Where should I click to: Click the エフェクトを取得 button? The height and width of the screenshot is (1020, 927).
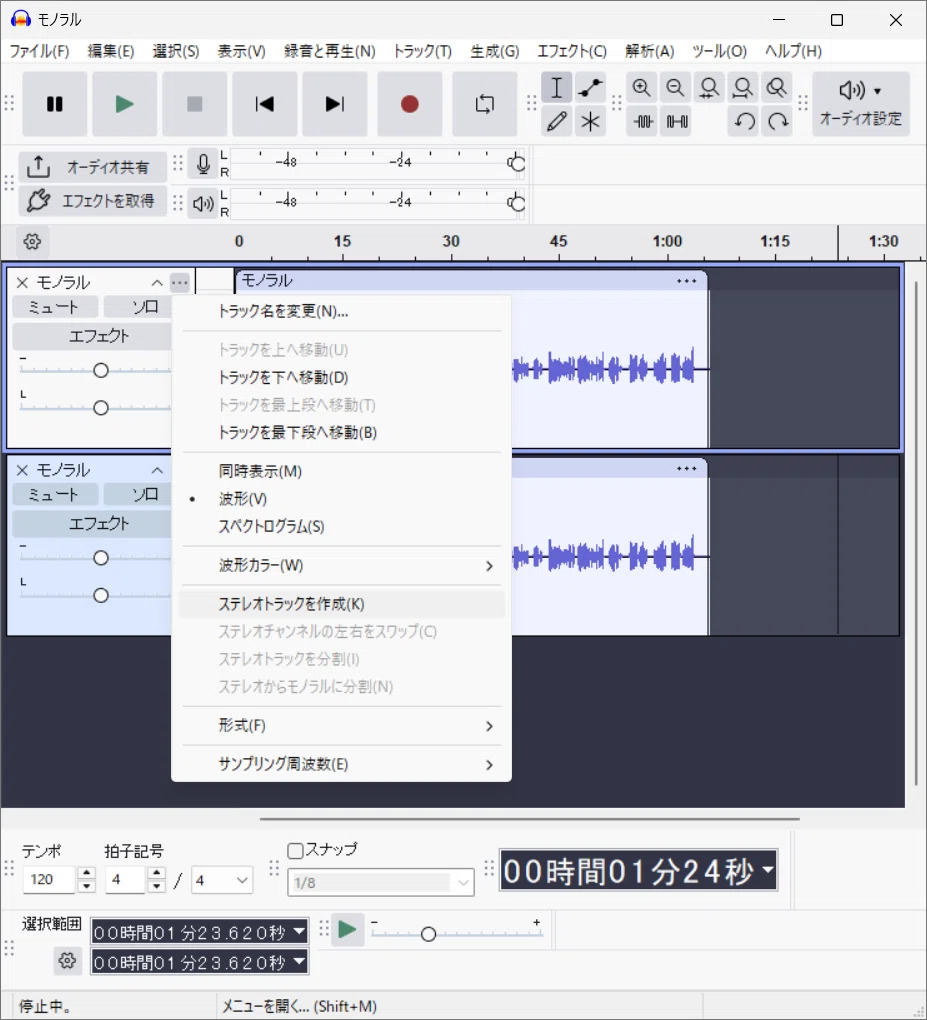(x=92, y=200)
